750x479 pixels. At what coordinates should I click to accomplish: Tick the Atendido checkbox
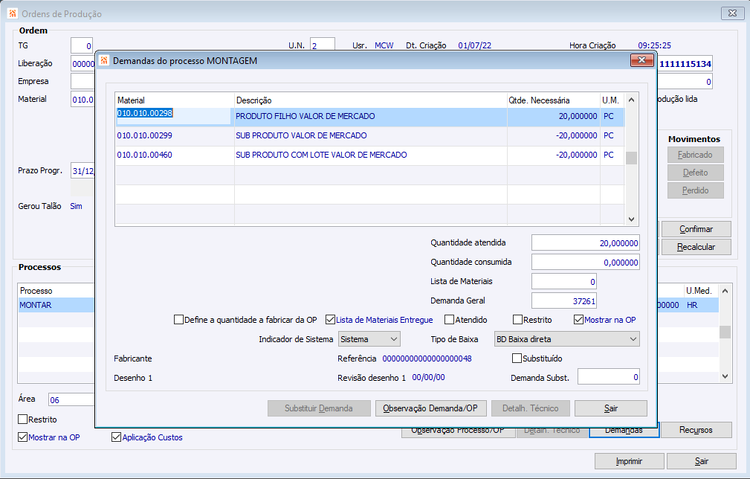pos(449,320)
